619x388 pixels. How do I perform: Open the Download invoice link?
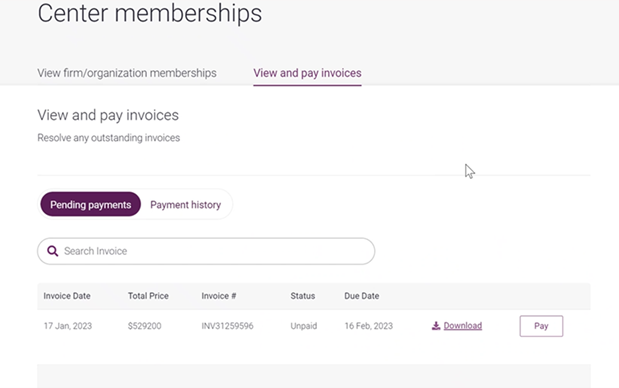coord(463,326)
